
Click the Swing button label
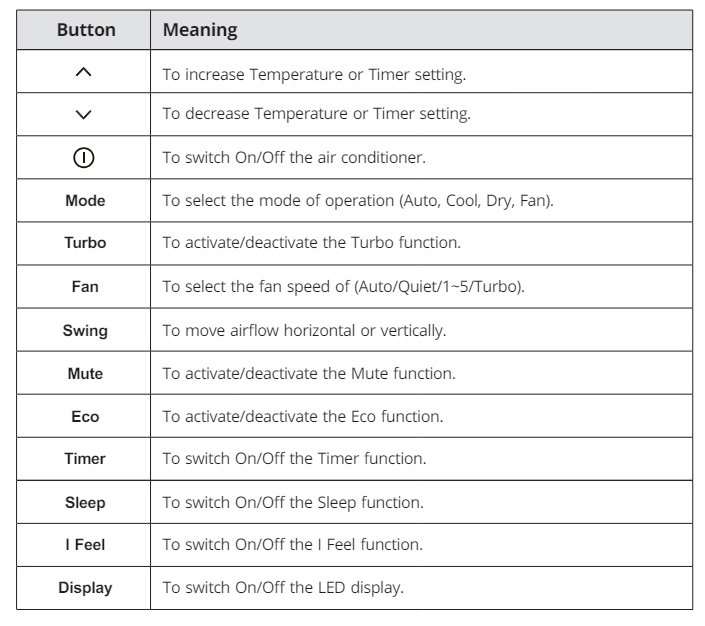84,330
